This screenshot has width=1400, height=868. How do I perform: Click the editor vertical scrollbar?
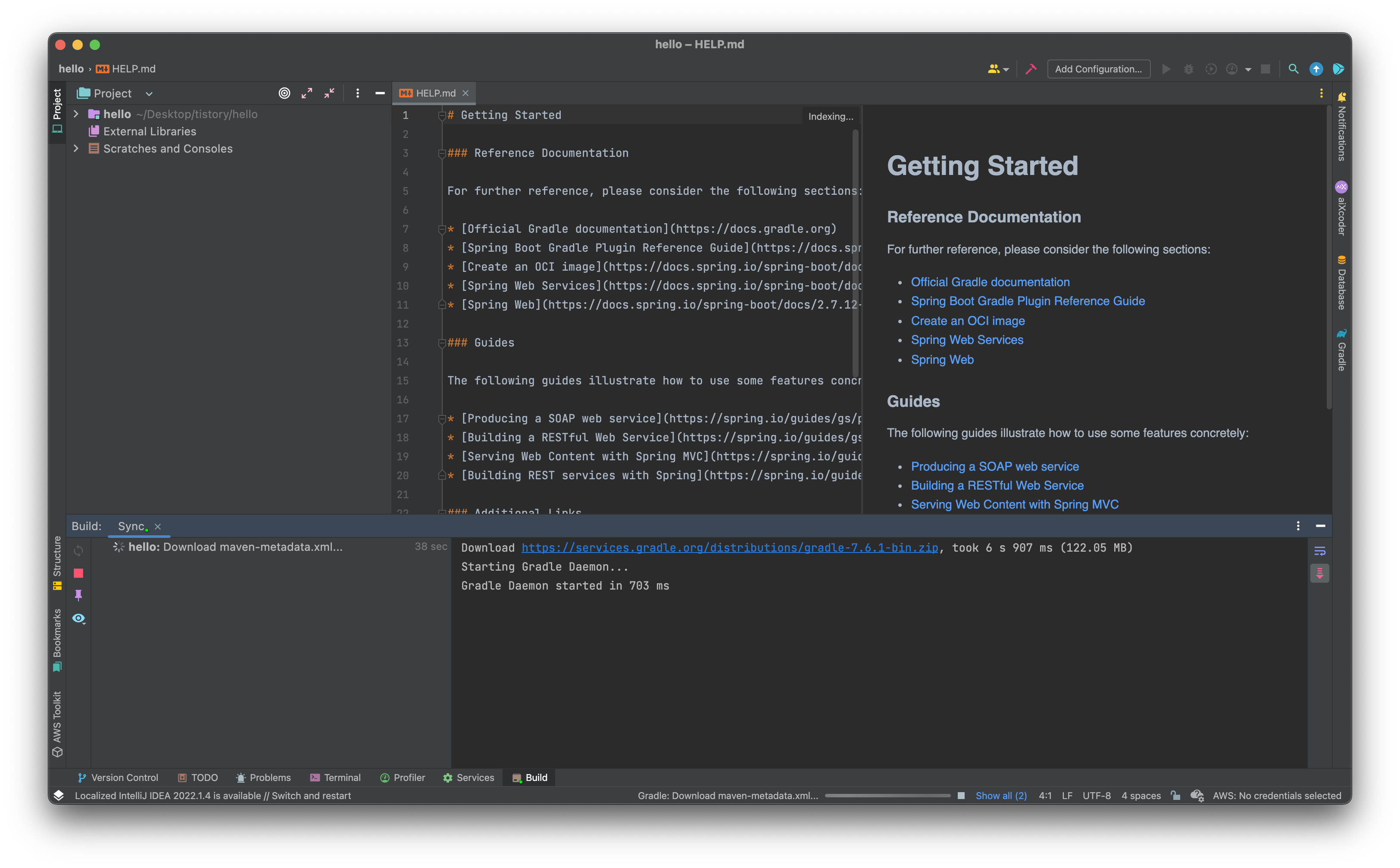(x=855, y=253)
